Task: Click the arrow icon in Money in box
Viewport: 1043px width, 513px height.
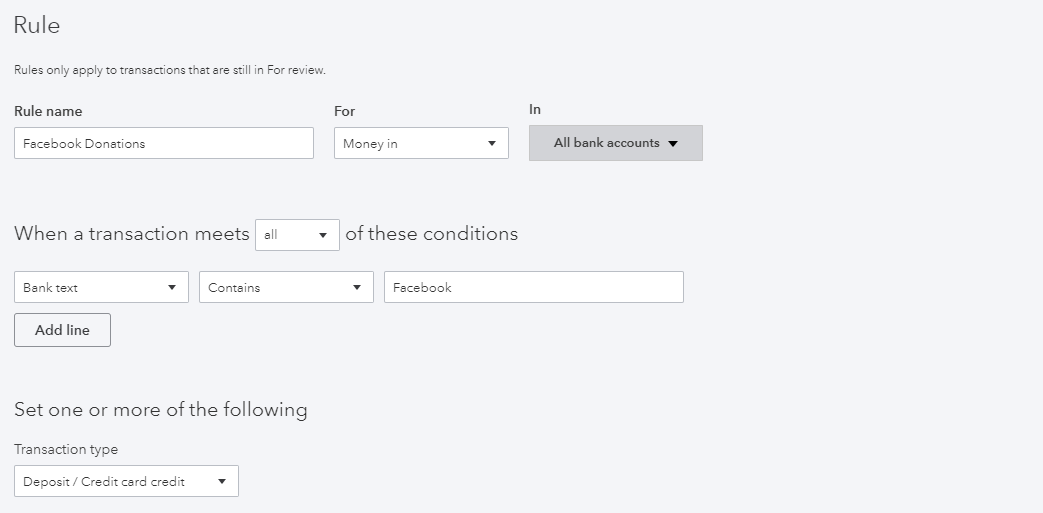Action: tap(492, 144)
